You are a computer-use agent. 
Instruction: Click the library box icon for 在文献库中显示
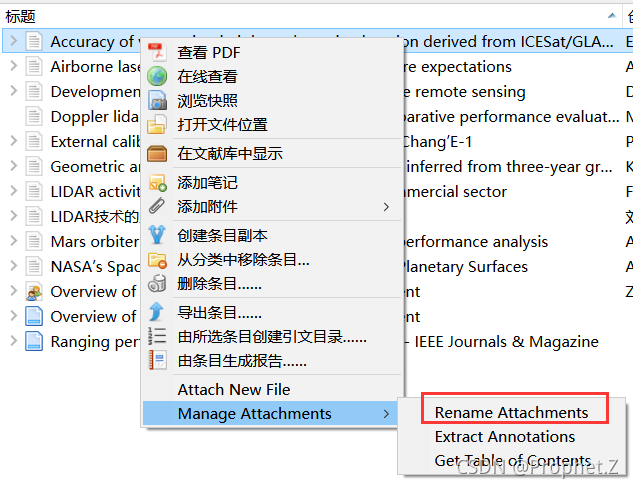tap(157, 153)
